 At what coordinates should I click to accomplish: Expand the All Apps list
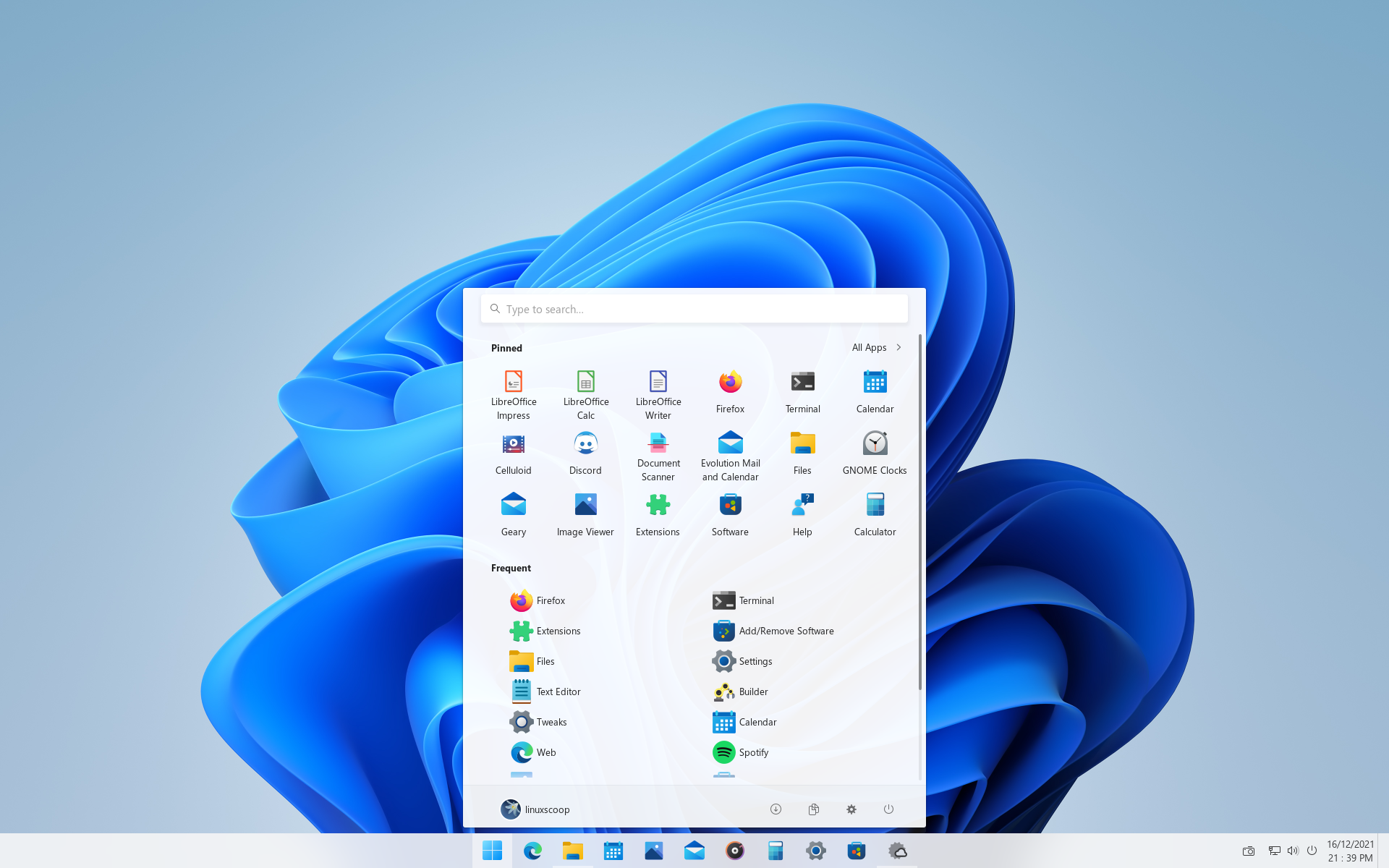coord(877,347)
